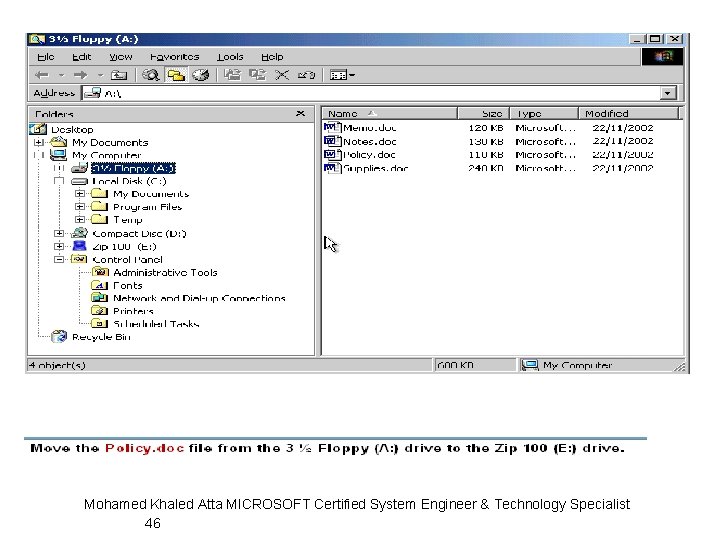Open the File menu

46,57
